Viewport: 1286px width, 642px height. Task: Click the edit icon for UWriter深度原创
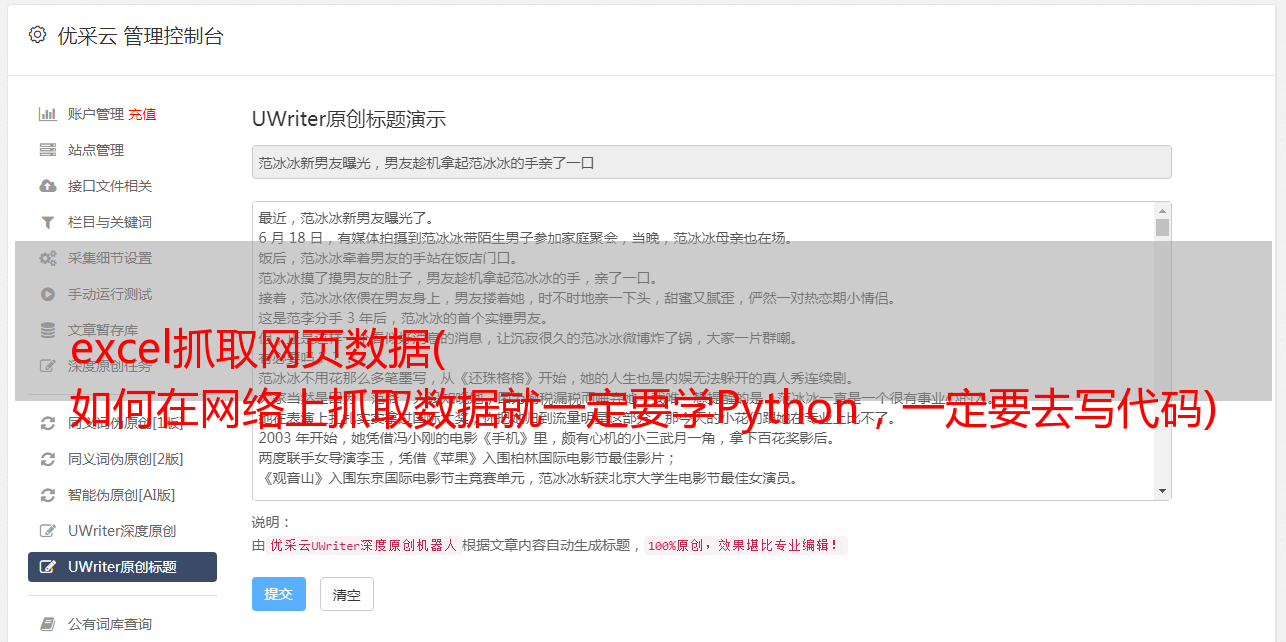tap(47, 531)
